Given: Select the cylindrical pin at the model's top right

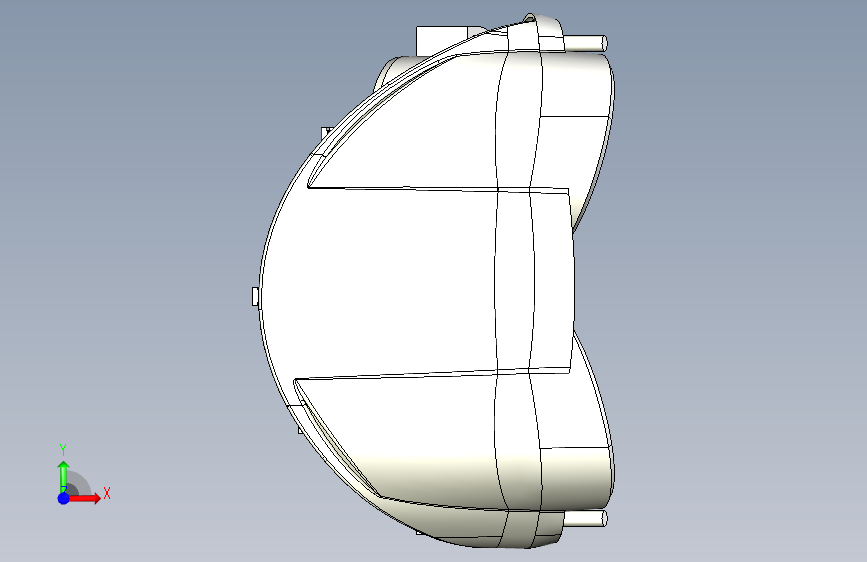Looking at the screenshot, I should point(586,44).
